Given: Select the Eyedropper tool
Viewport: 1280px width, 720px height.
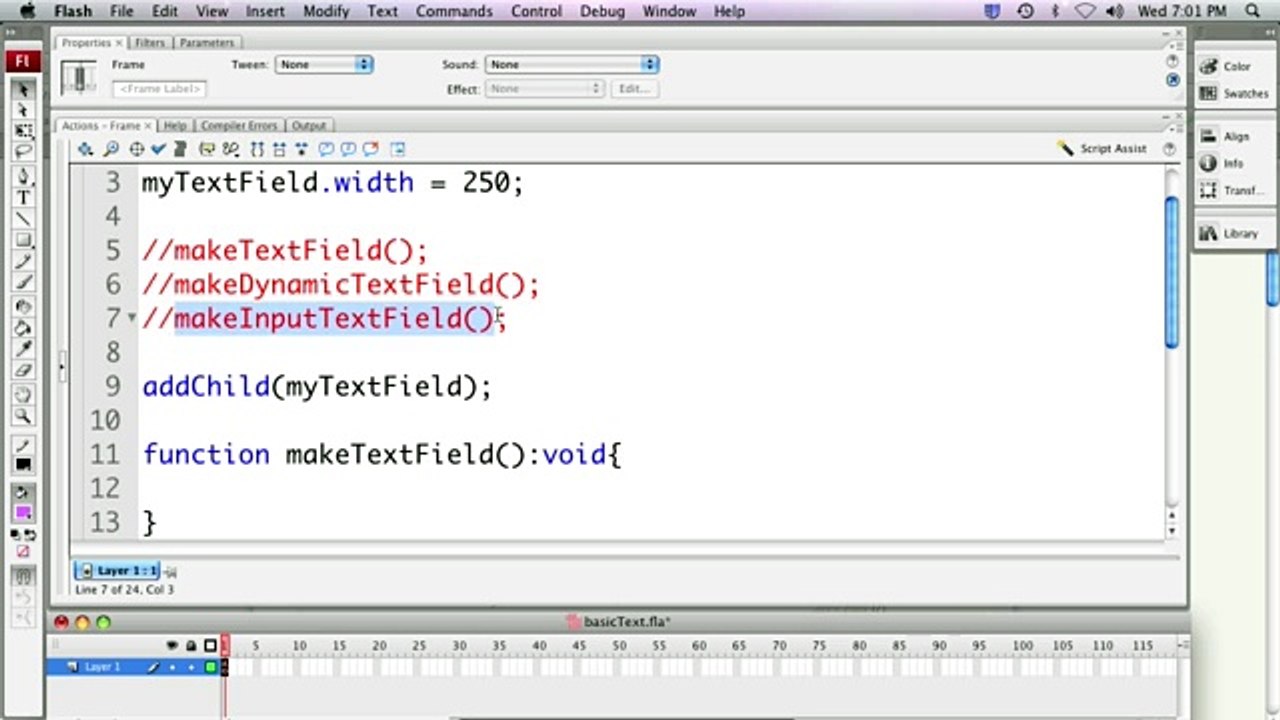Looking at the screenshot, I should pyautogui.click(x=23, y=349).
